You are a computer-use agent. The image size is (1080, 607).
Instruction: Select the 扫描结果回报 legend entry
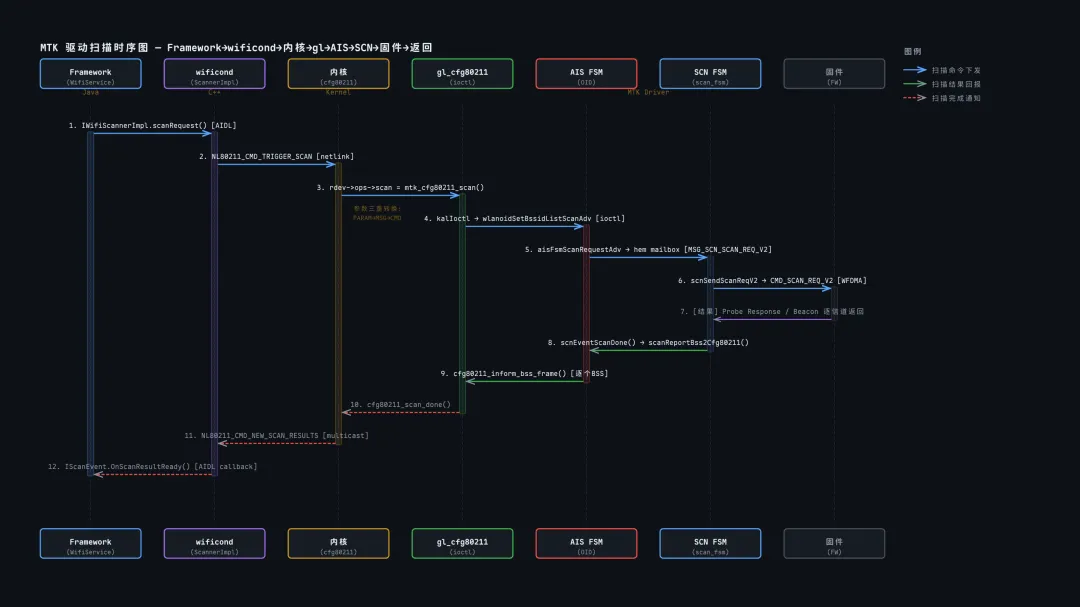[x=956, y=84]
